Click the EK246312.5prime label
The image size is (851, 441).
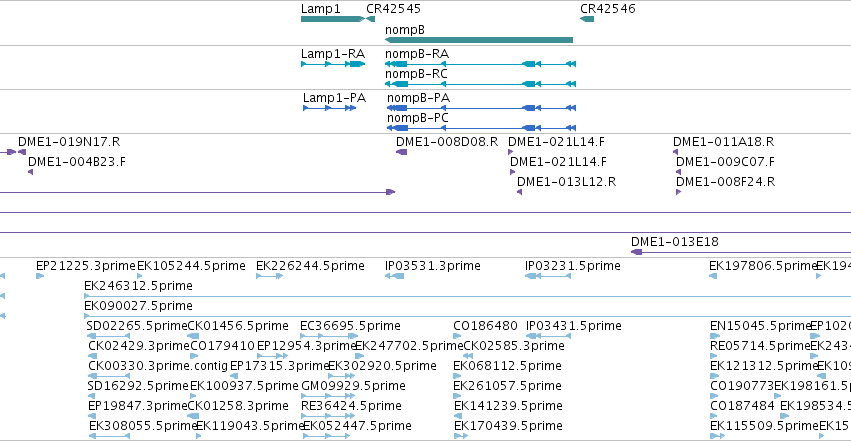coord(138,286)
